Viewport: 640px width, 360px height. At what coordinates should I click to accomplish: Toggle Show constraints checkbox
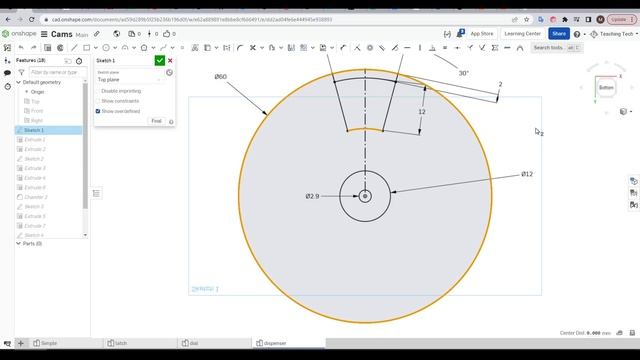click(x=98, y=101)
